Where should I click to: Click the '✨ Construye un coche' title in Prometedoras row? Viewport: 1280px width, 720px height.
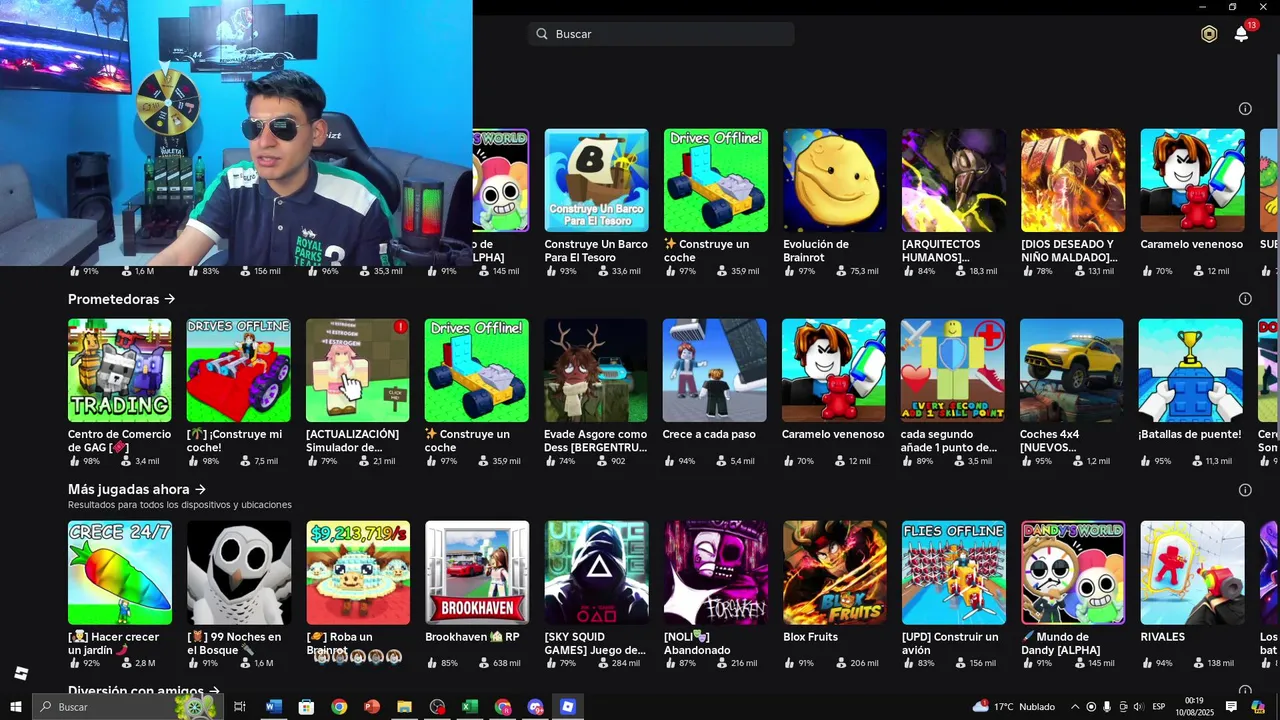click(467, 441)
